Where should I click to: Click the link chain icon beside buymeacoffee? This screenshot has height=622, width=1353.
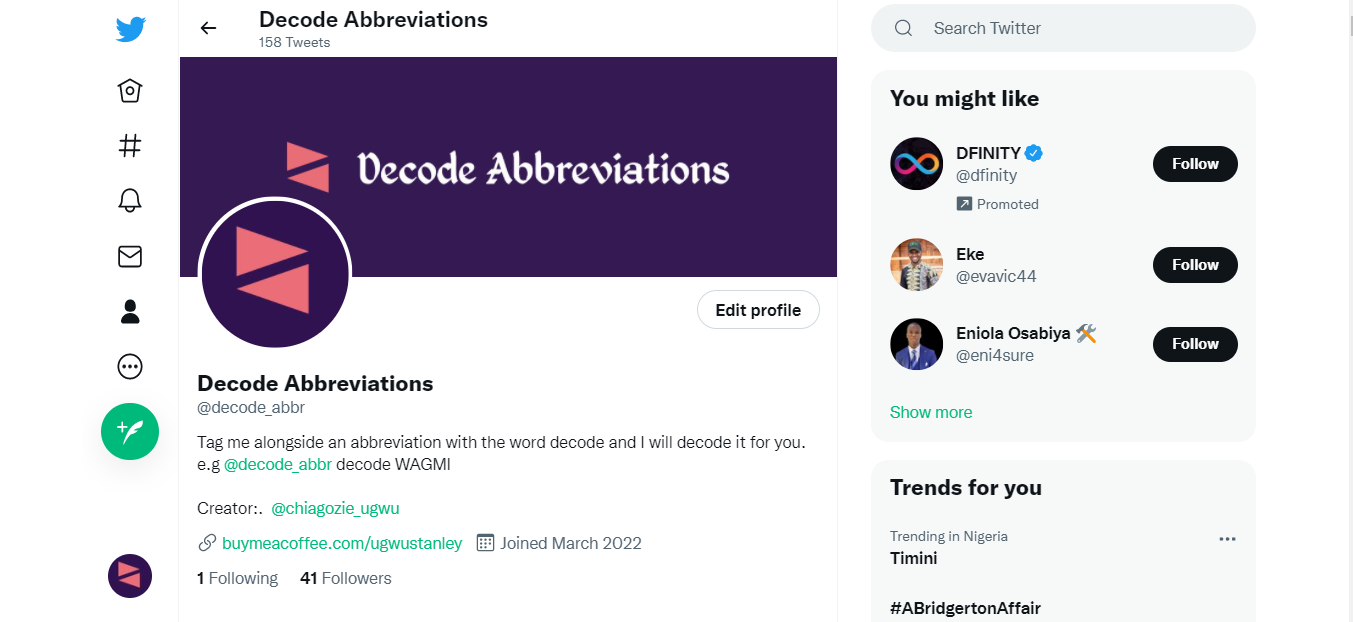click(207, 543)
